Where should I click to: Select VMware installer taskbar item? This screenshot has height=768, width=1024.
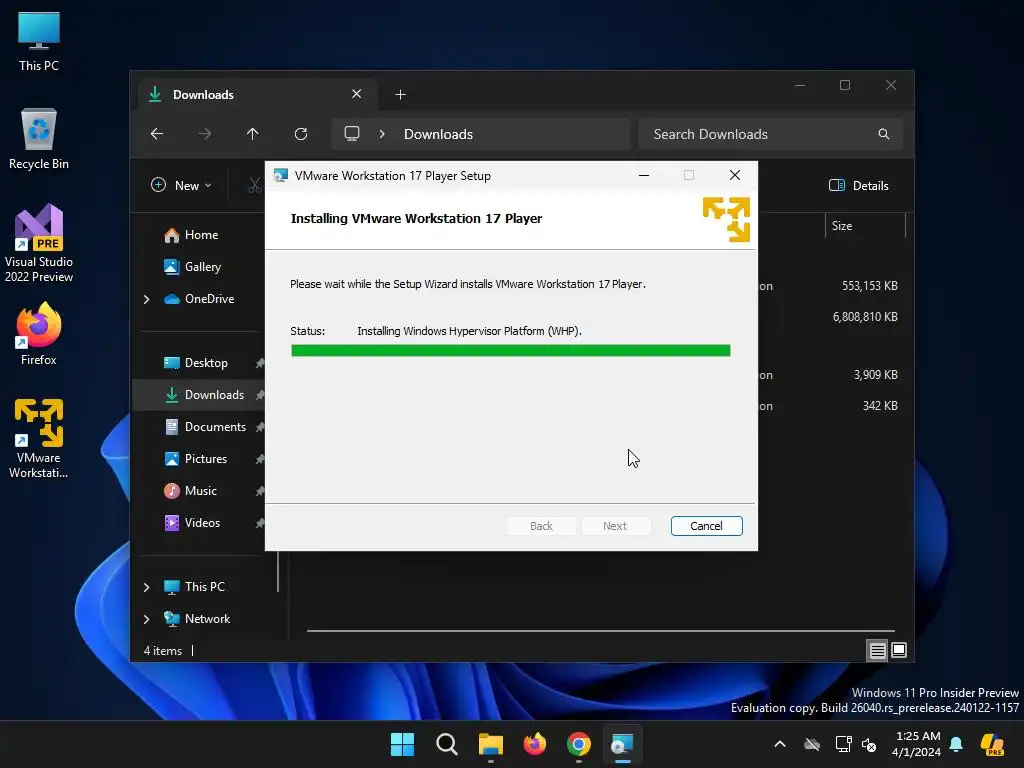(x=622, y=744)
